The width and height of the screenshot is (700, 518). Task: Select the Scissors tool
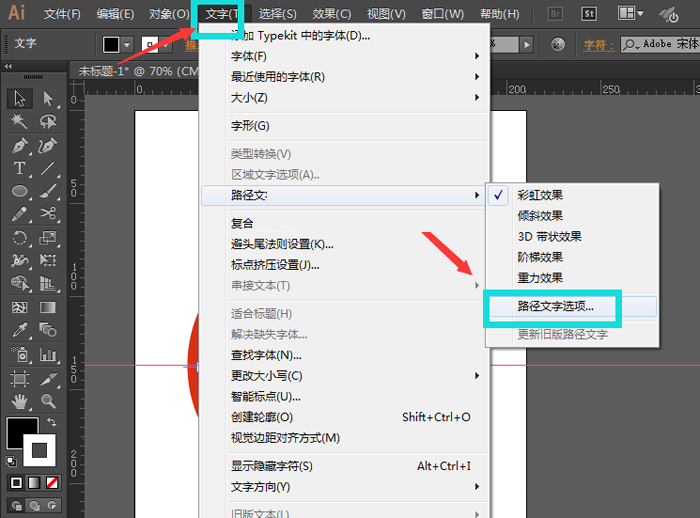coord(47,214)
